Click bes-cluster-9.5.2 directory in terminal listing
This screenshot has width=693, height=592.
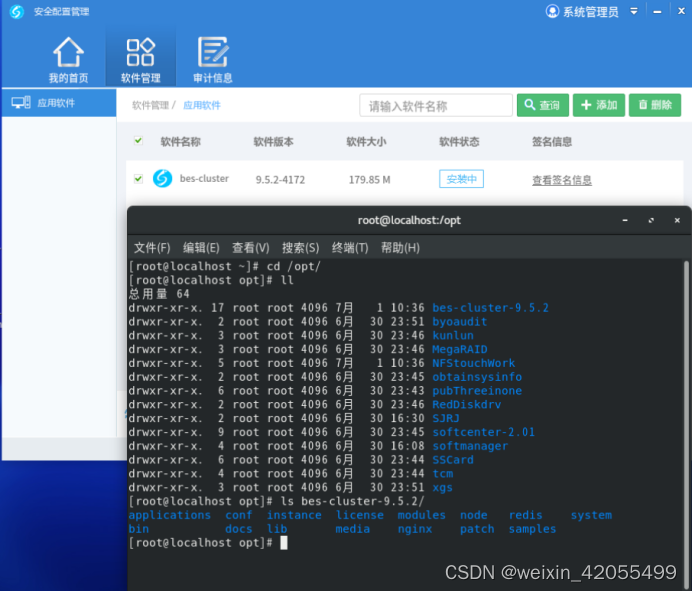[x=490, y=308]
